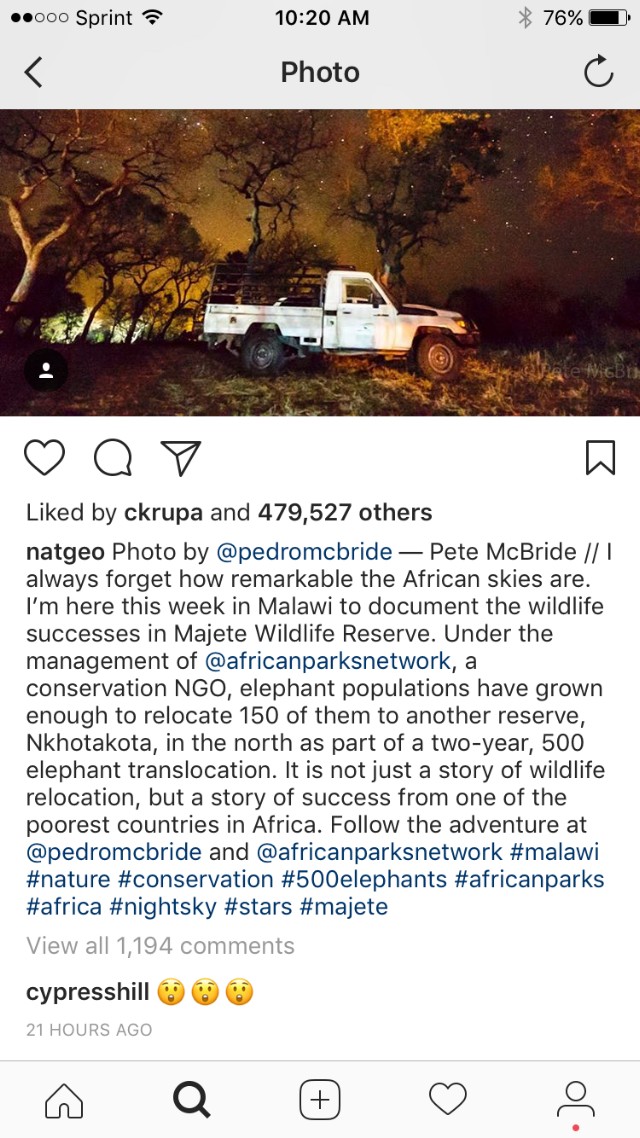
Task: Tap the new post plus icon
Action: (x=320, y=1100)
